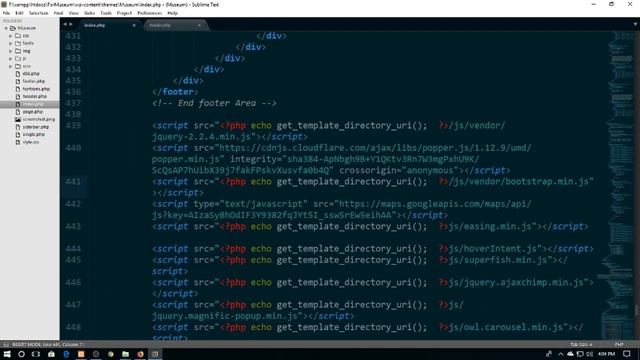Collapse the Museum root folder
The width and height of the screenshot is (640, 360).
(6, 28)
